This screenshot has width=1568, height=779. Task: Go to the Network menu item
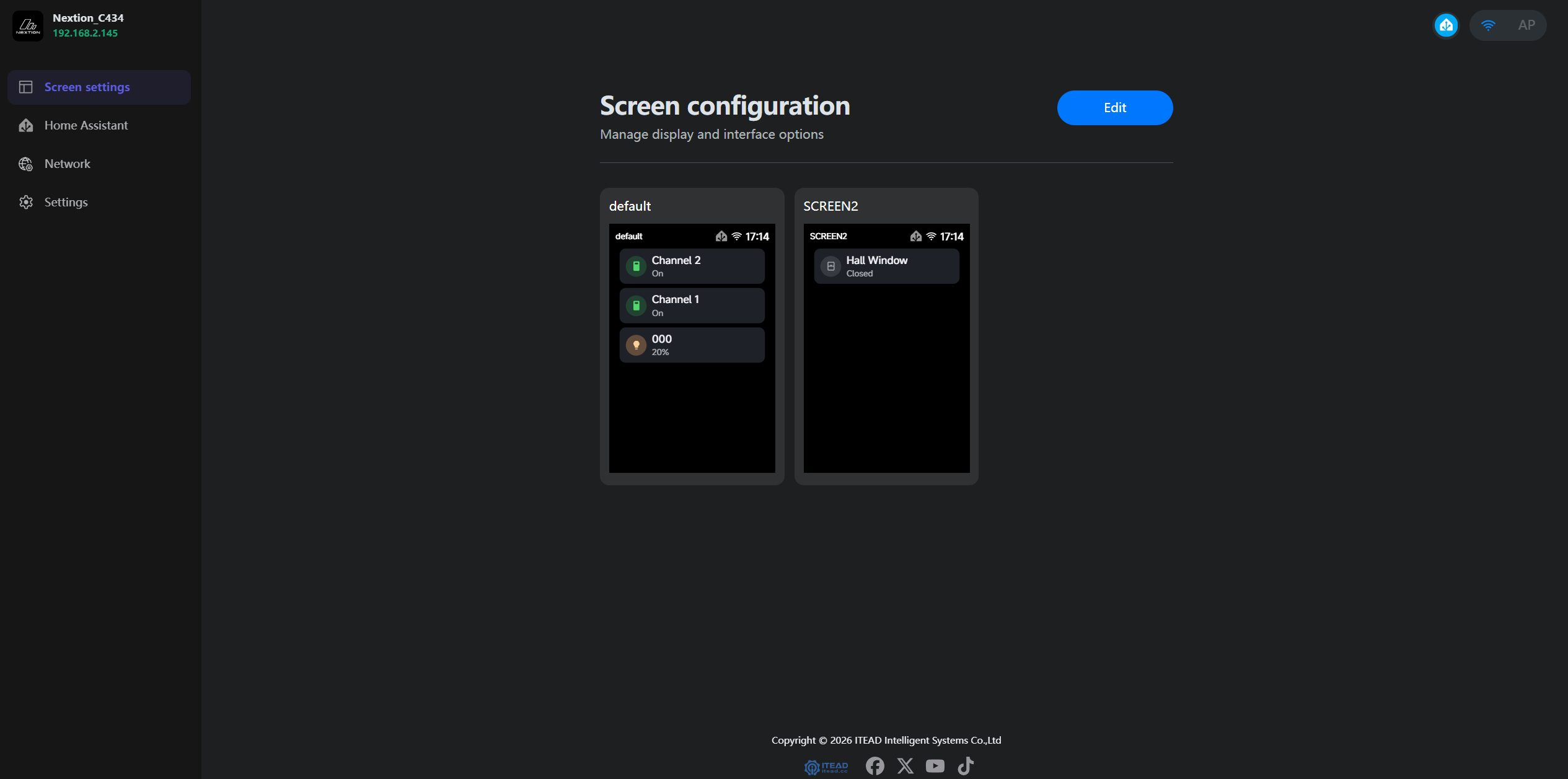[x=99, y=164]
